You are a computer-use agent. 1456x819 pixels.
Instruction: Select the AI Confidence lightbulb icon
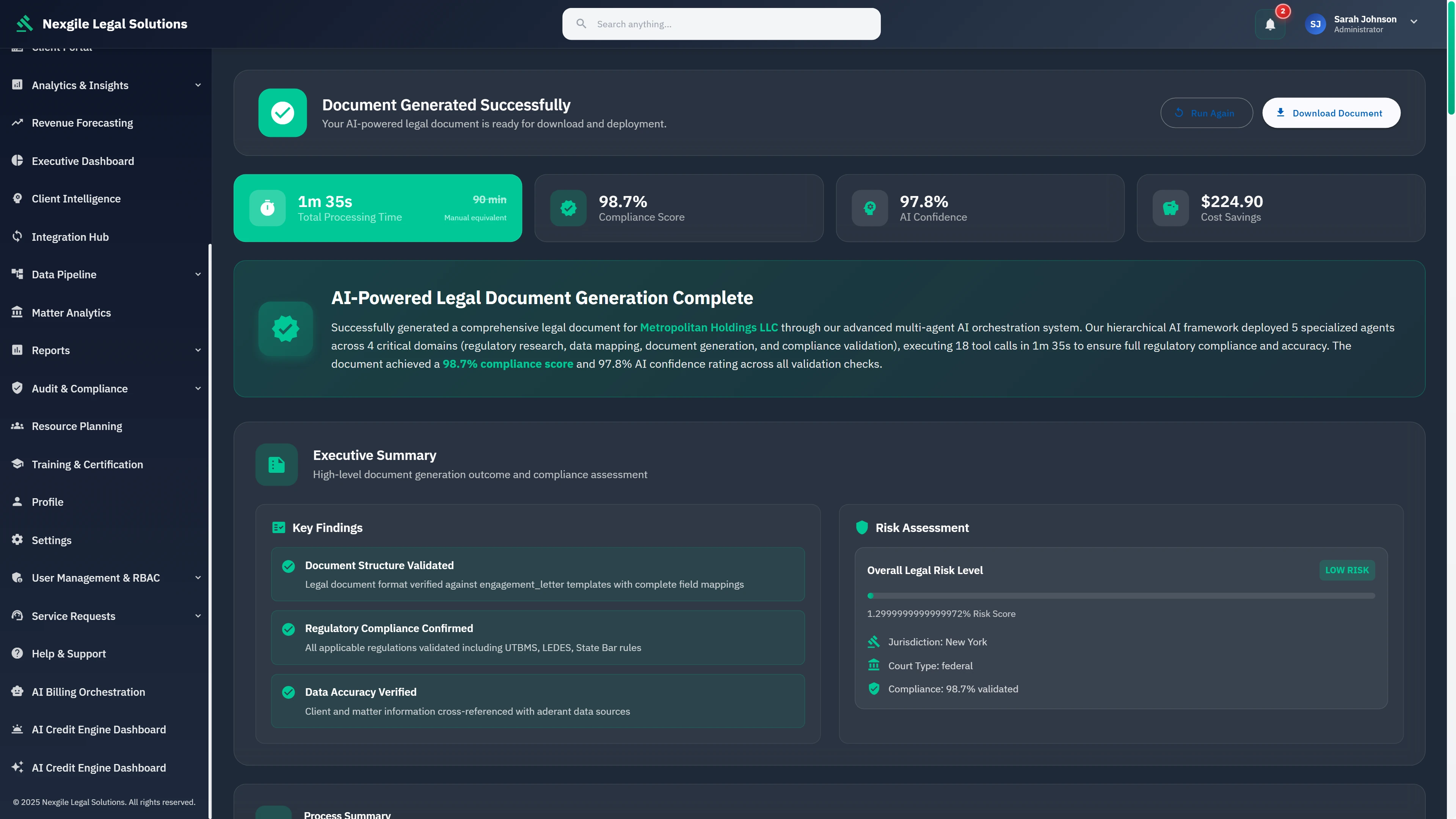click(x=869, y=208)
